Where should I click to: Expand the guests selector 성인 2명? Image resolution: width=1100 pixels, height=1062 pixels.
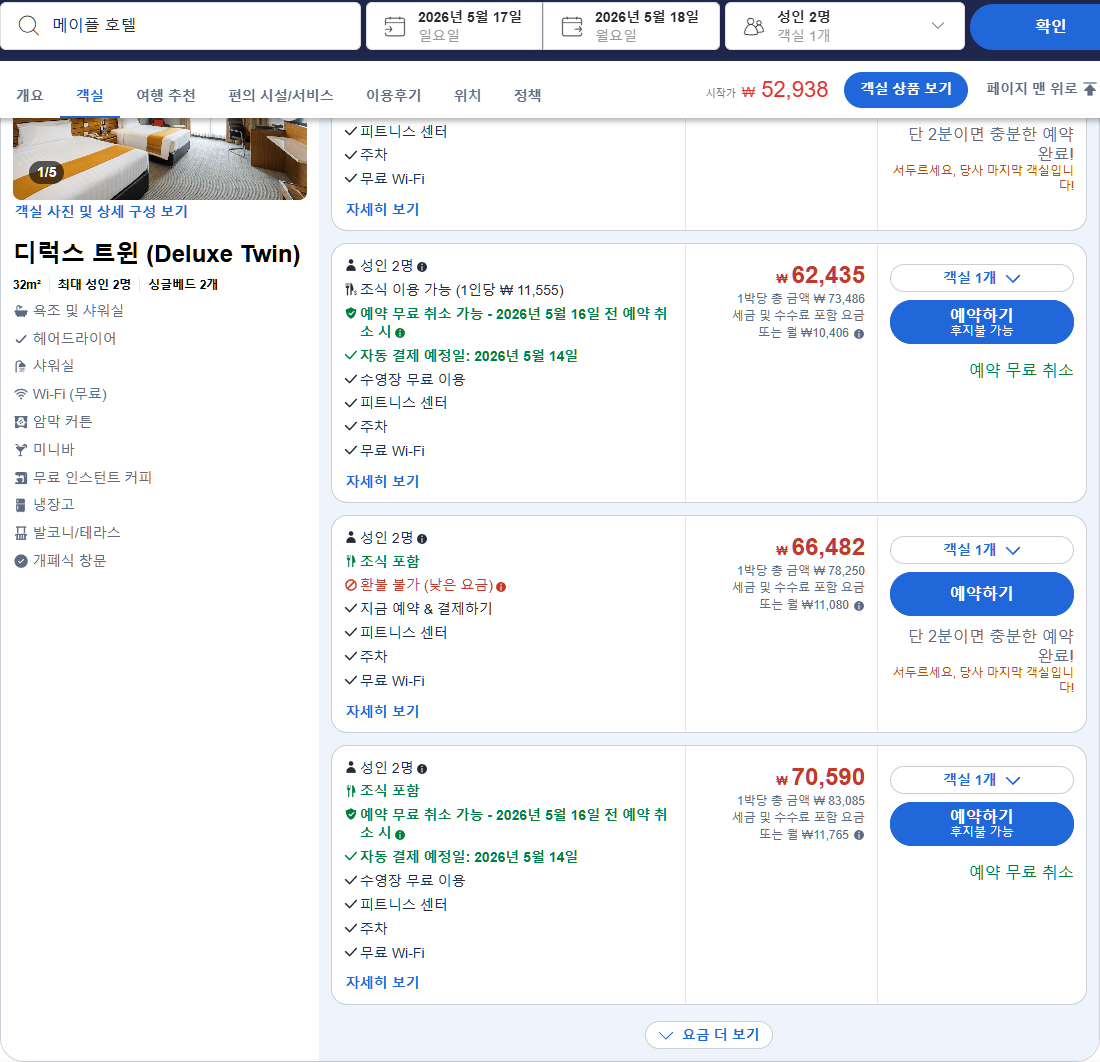[x=845, y=26]
